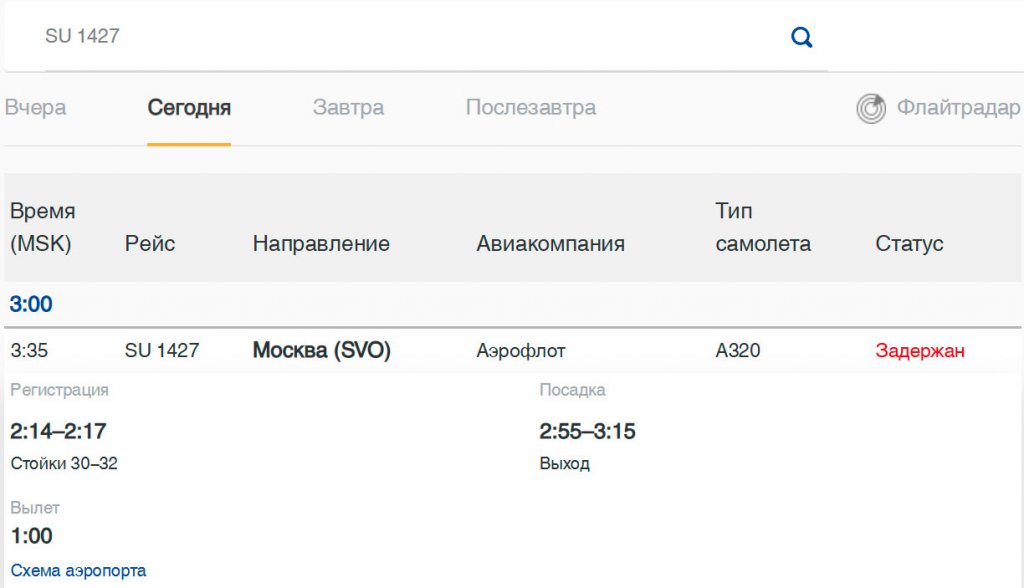This screenshot has height=588, width=1024.
Task: Click the red Задержан status
Action: 920,351
